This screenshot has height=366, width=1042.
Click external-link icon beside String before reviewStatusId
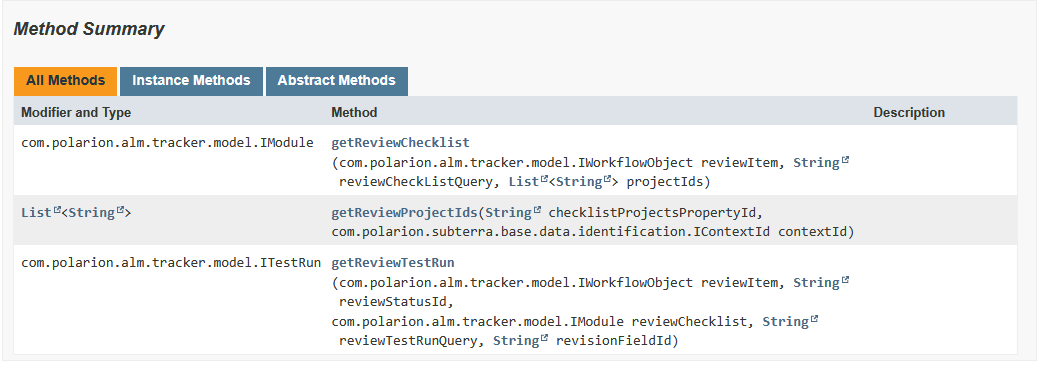point(845,280)
